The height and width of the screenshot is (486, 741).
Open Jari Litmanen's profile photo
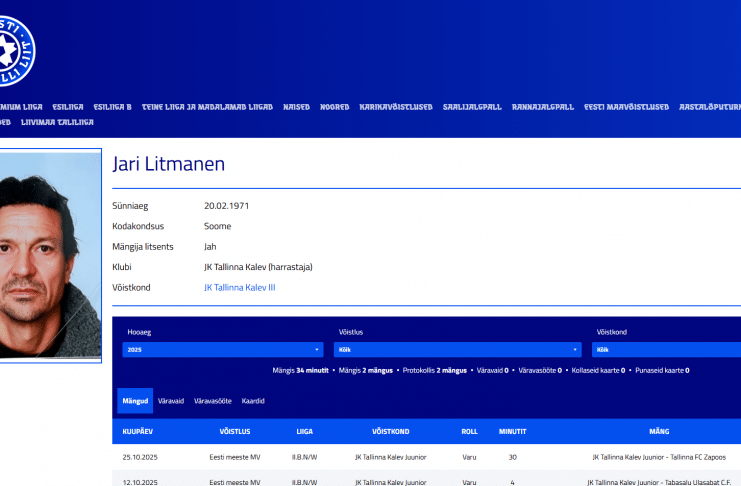pos(48,254)
